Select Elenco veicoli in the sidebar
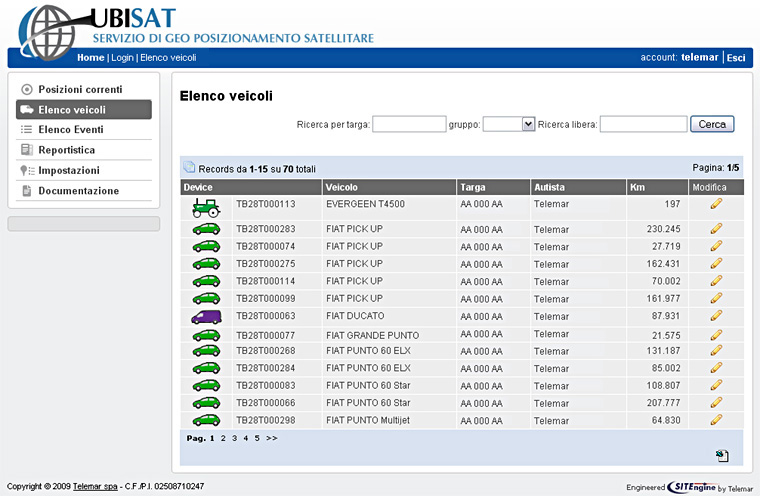 [83, 110]
